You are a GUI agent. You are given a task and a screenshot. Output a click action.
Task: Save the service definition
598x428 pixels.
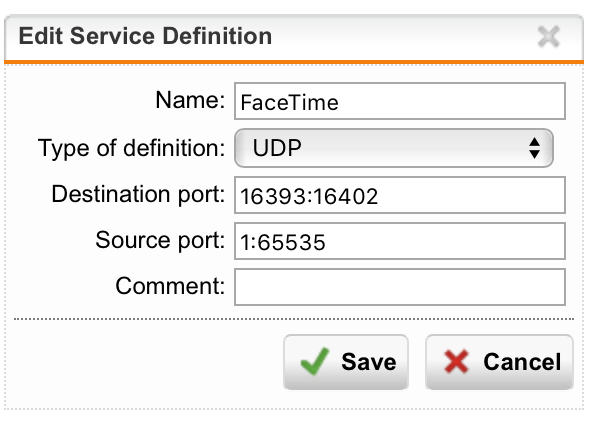tap(346, 362)
